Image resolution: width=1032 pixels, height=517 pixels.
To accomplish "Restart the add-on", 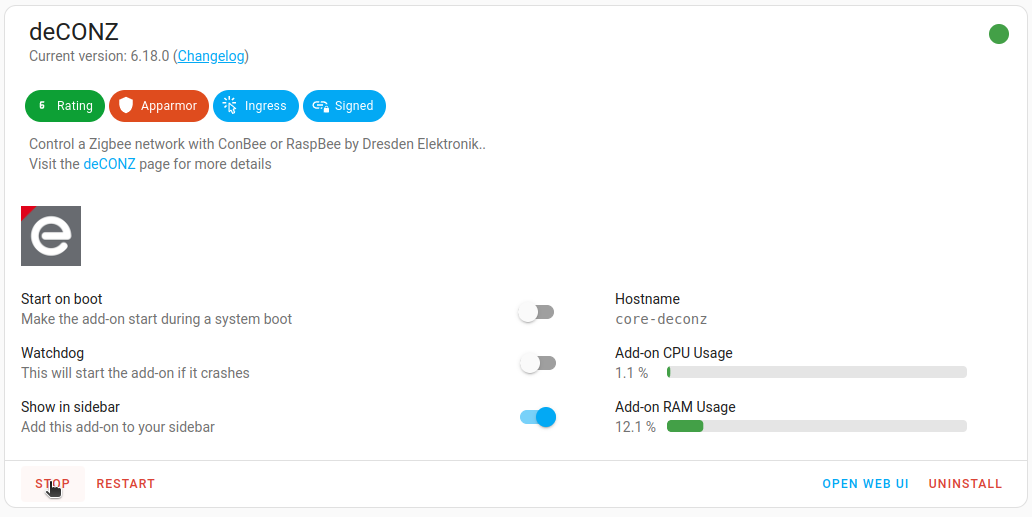I will (x=126, y=484).
